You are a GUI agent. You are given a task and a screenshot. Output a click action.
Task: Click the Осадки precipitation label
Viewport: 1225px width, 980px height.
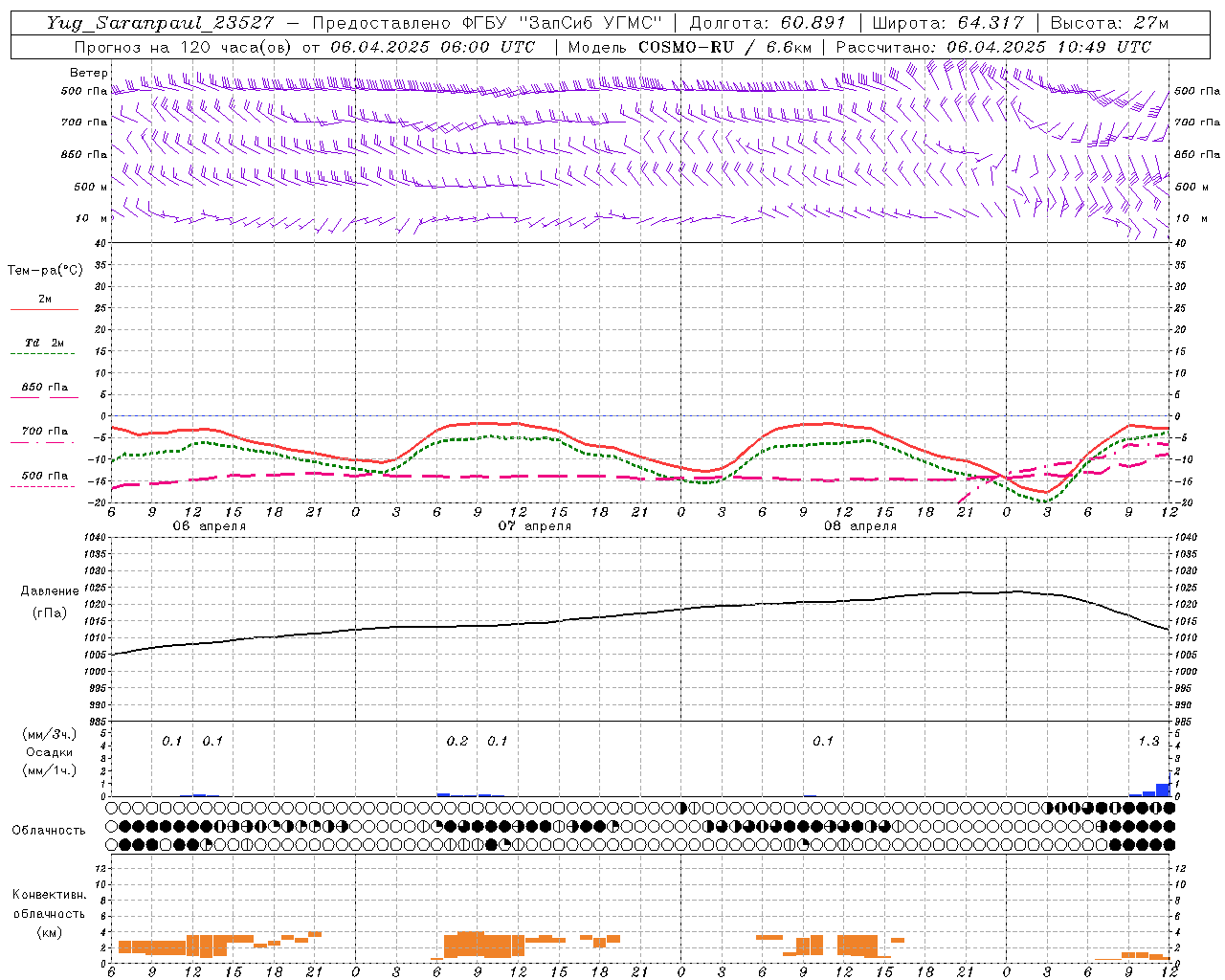(49, 752)
